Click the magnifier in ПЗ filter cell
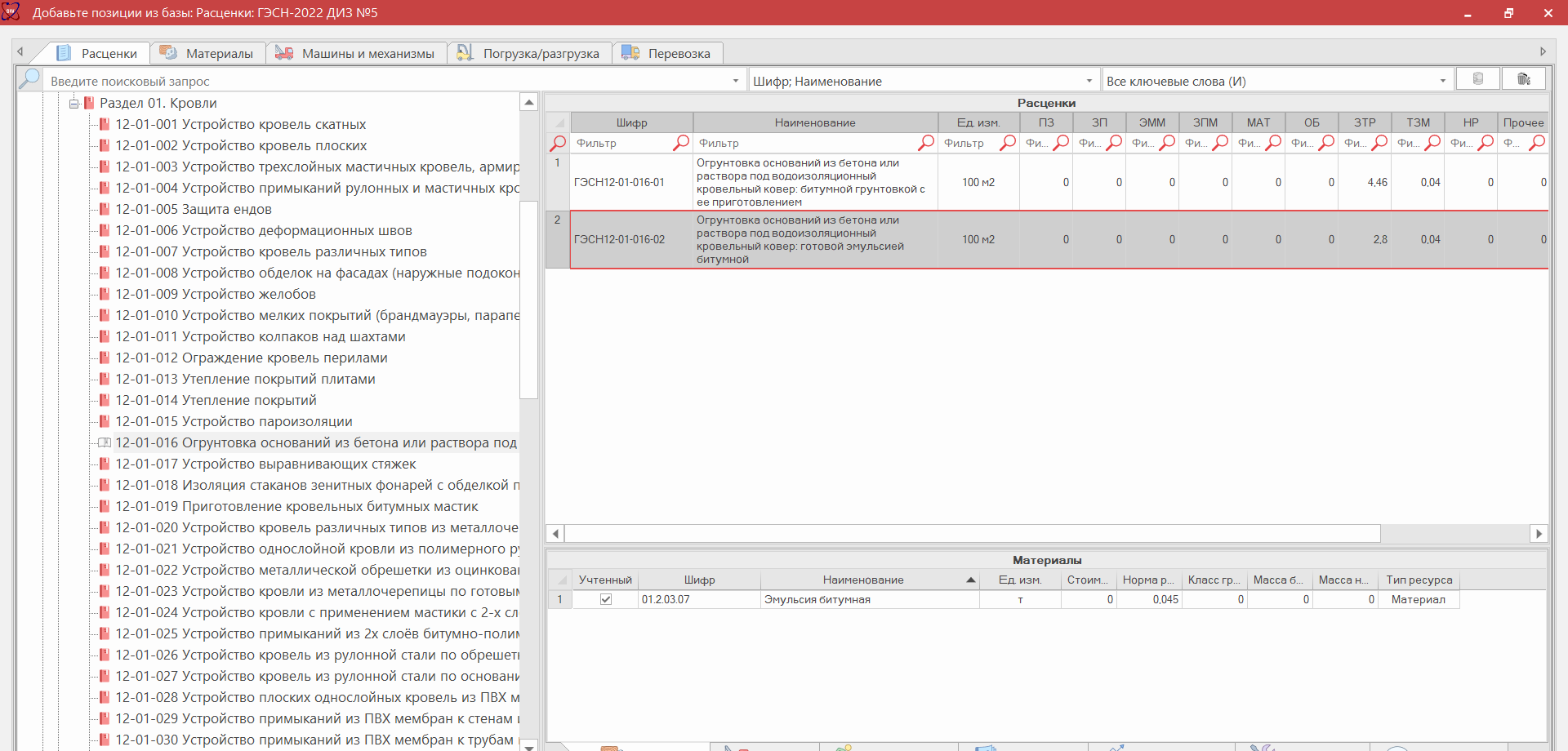This screenshot has height=751, width=1568. click(x=1062, y=142)
